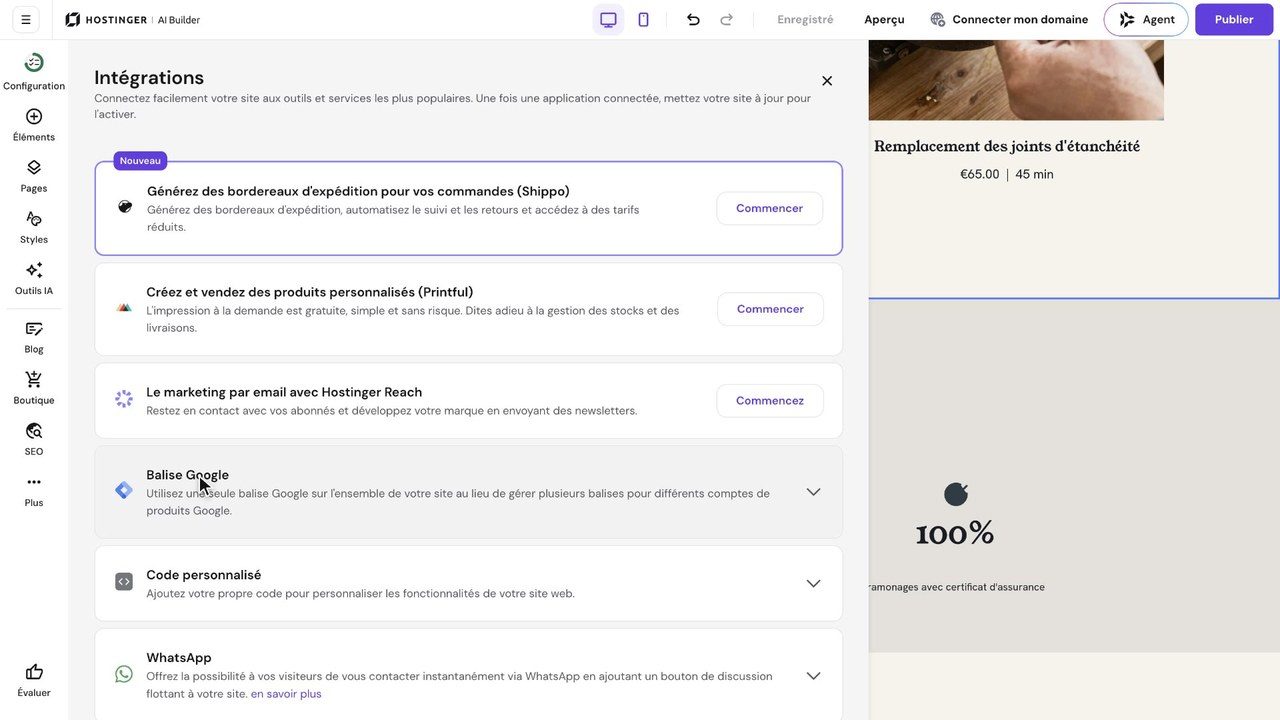The width and height of the screenshot is (1280, 720).
Task: Open the Éléments panel
Action: (x=34, y=124)
